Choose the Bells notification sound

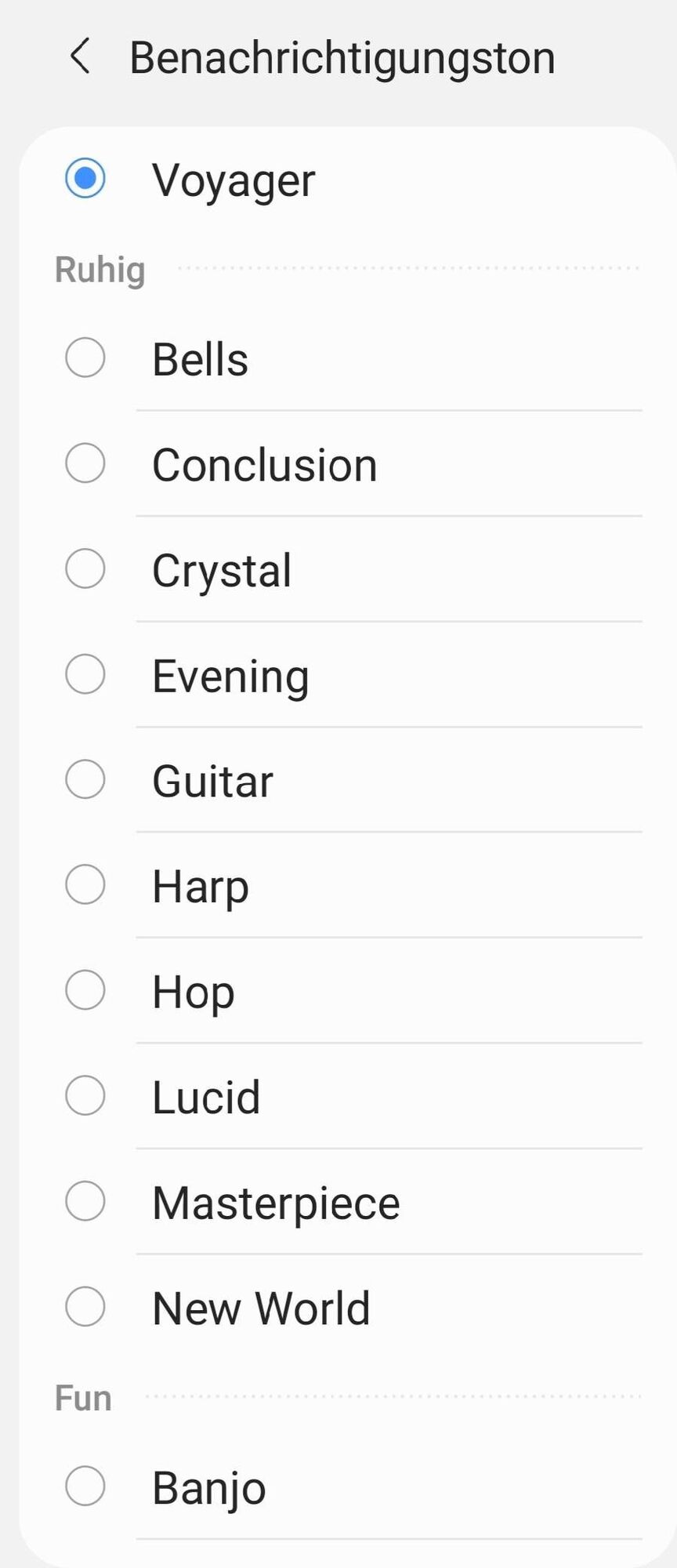coord(85,358)
